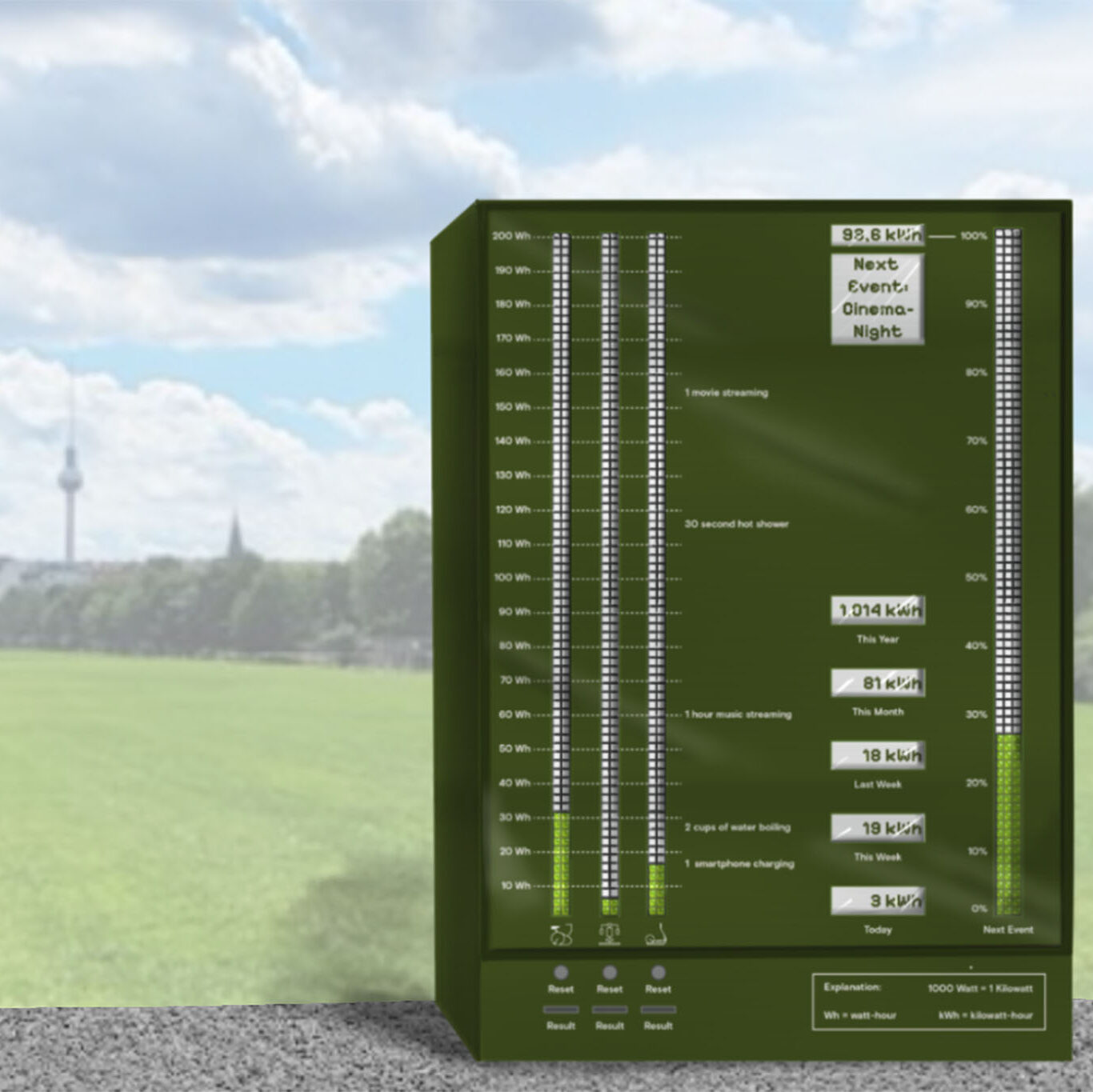
Task: Click the rightmost Result indicator bar
Action: [658, 1010]
